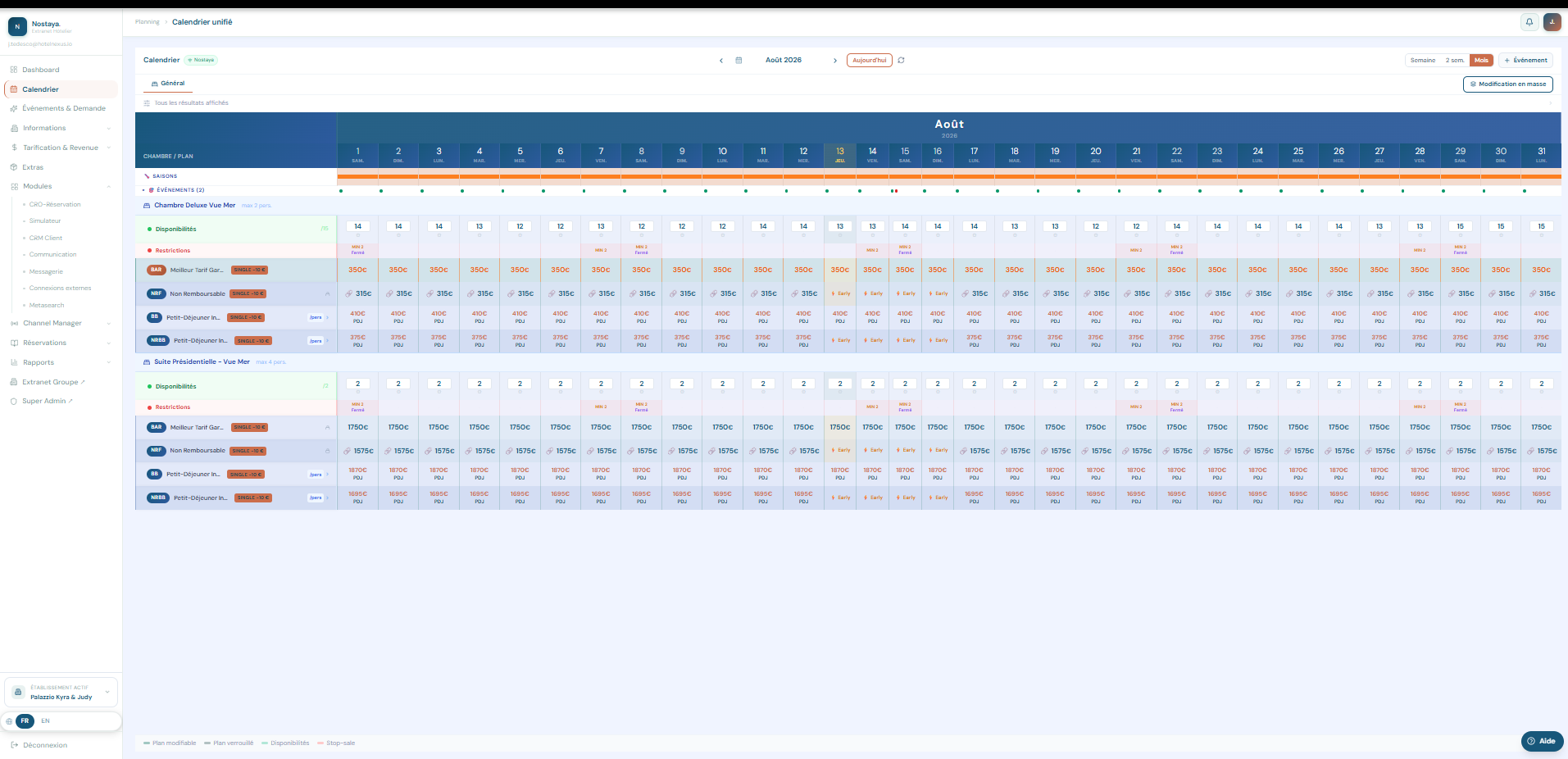Open CRO-Réservation module
1568x759 pixels.
click(x=55, y=205)
